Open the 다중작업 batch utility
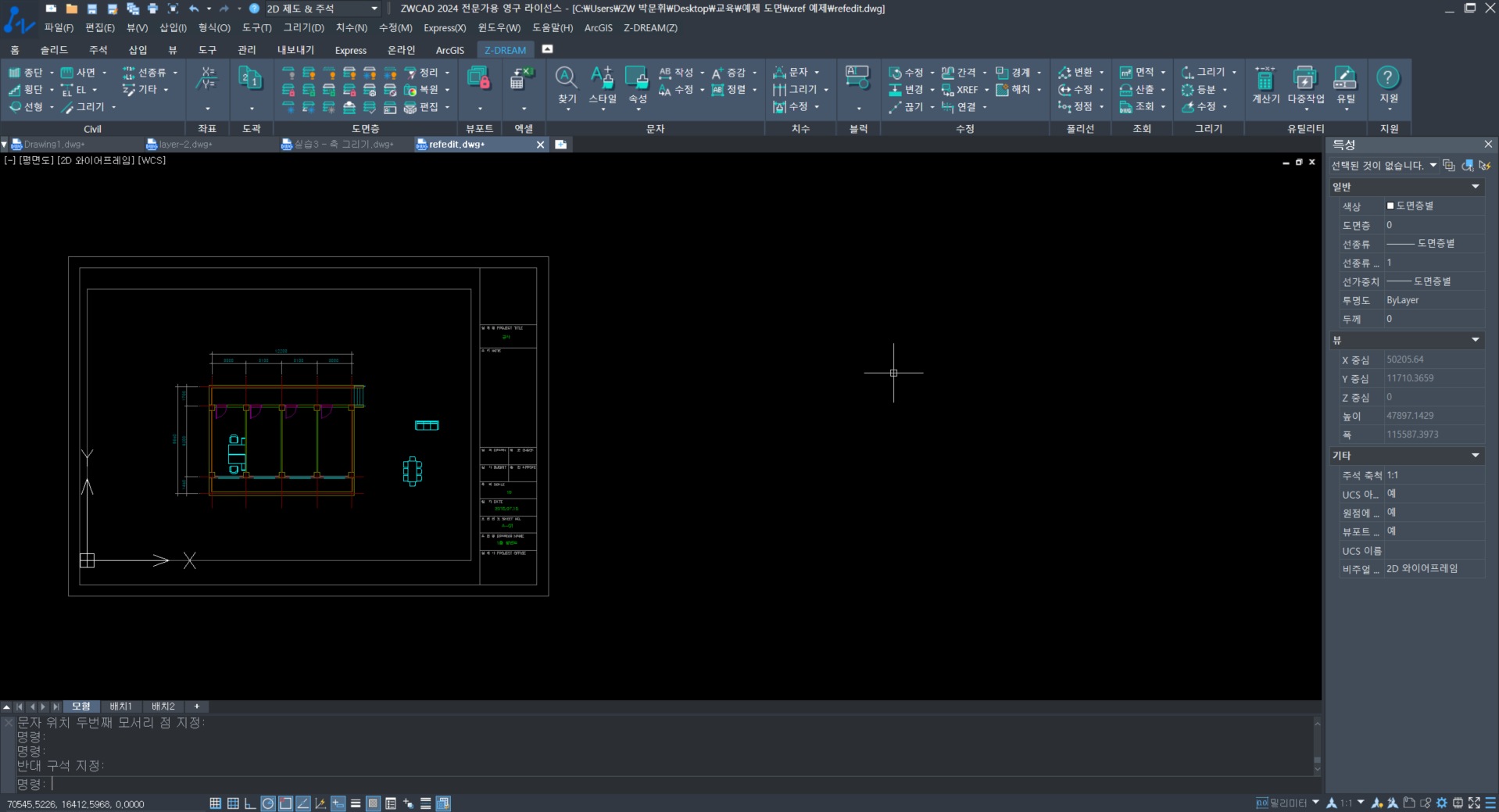The height and width of the screenshot is (812, 1499). [1306, 85]
